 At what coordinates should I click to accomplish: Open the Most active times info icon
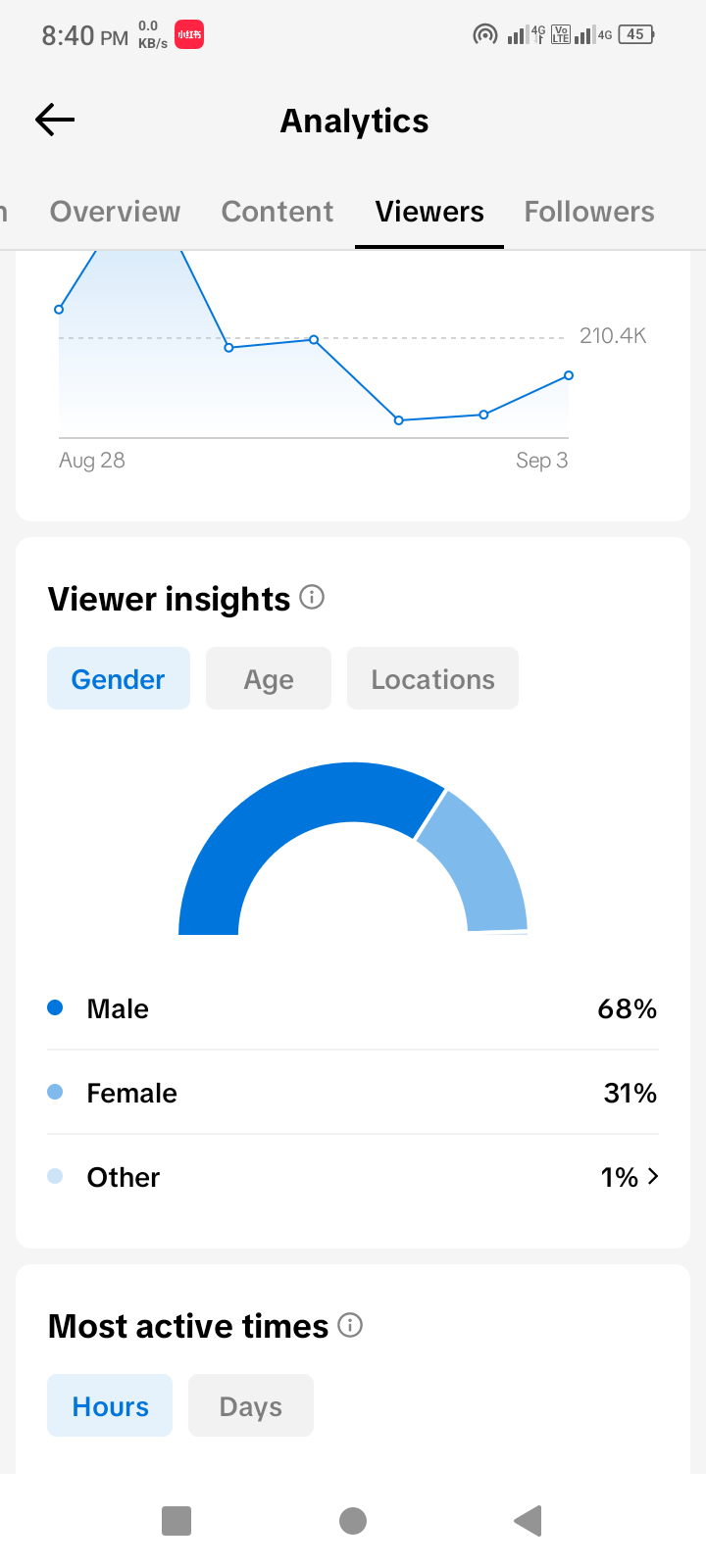[350, 1325]
